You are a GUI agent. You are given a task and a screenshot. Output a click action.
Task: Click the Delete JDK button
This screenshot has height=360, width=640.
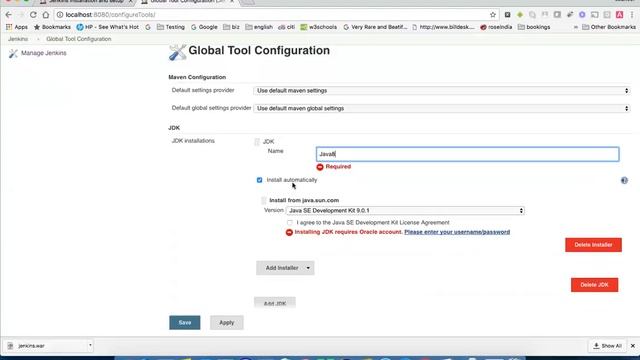click(x=594, y=285)
